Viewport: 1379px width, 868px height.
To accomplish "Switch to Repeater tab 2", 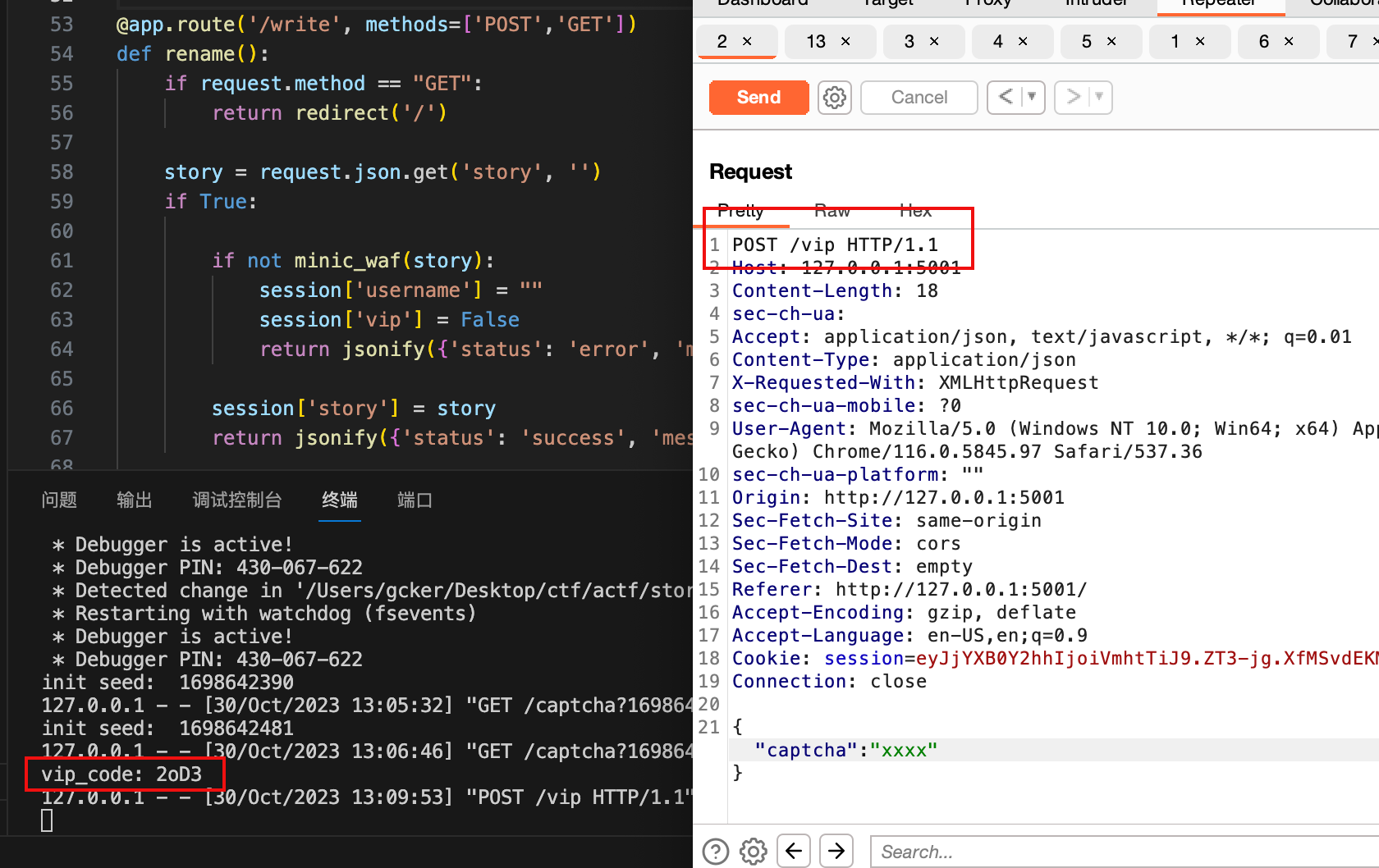I will [x=722, y=42].
